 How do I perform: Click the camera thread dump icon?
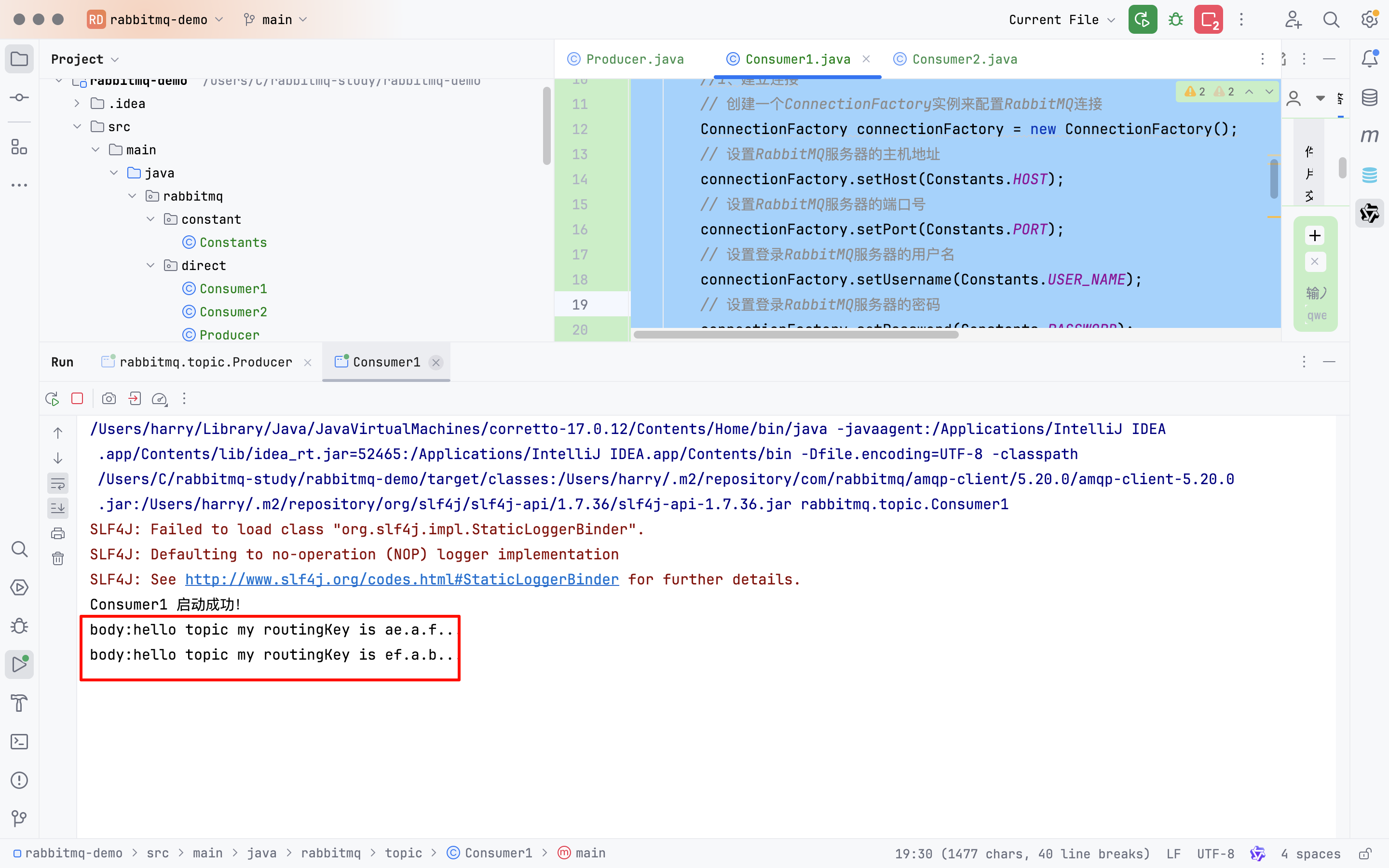point(109,398)
